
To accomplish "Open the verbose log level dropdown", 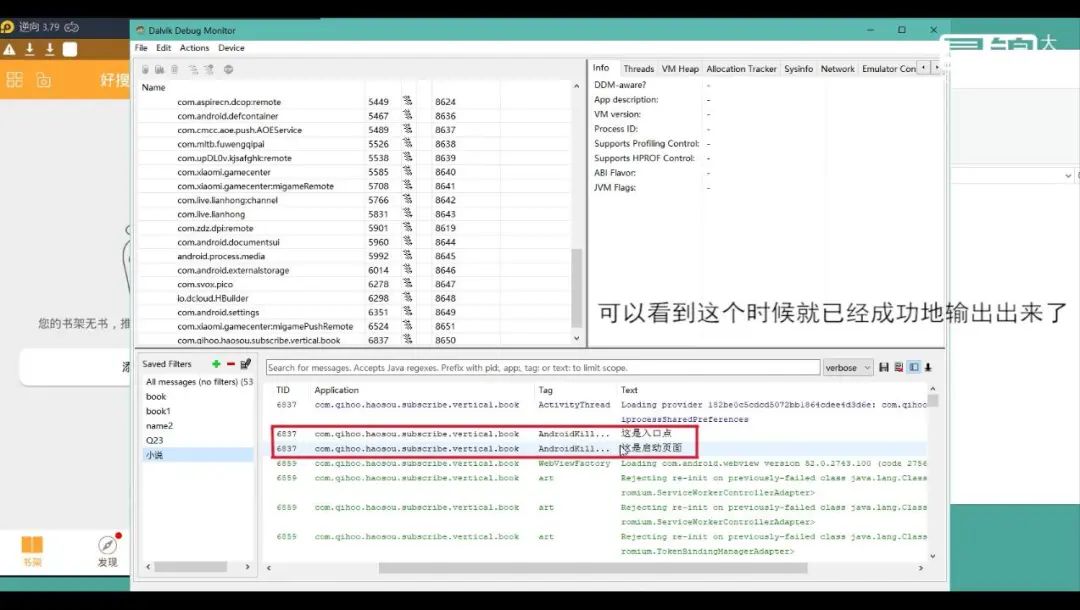I will [x=847, y=368].
